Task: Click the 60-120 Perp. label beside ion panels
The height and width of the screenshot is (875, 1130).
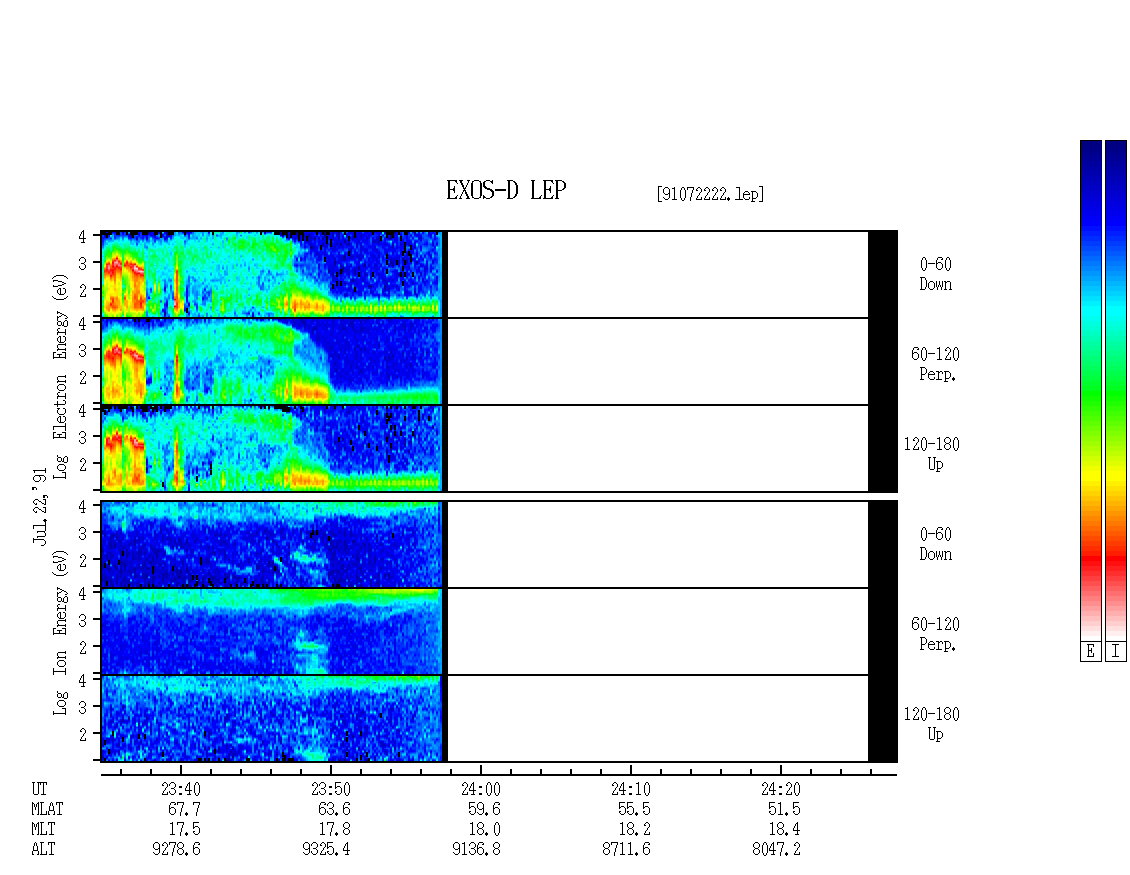Action: coord(935,634)
